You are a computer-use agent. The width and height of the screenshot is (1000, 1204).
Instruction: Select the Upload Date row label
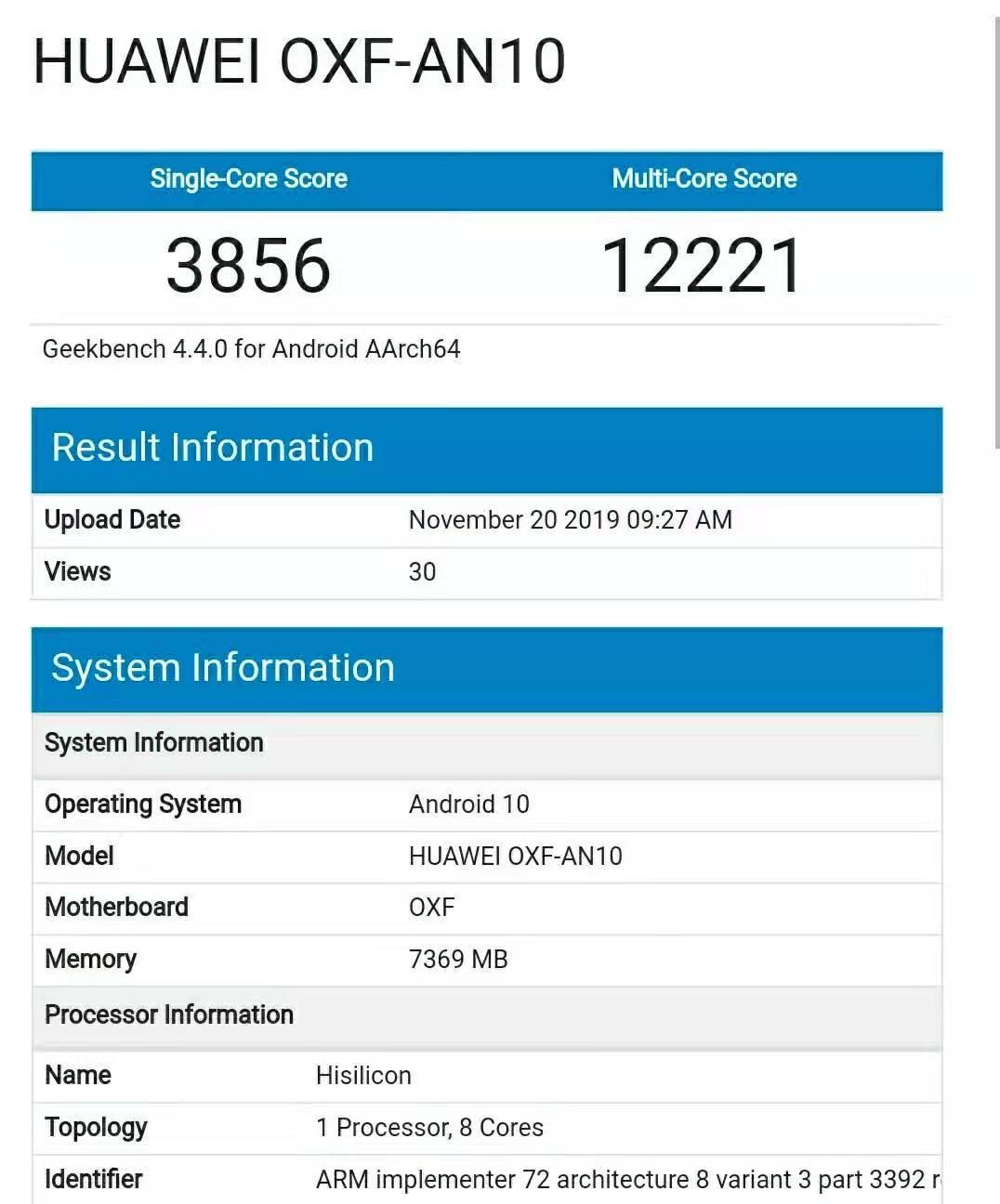click(112, 520)
